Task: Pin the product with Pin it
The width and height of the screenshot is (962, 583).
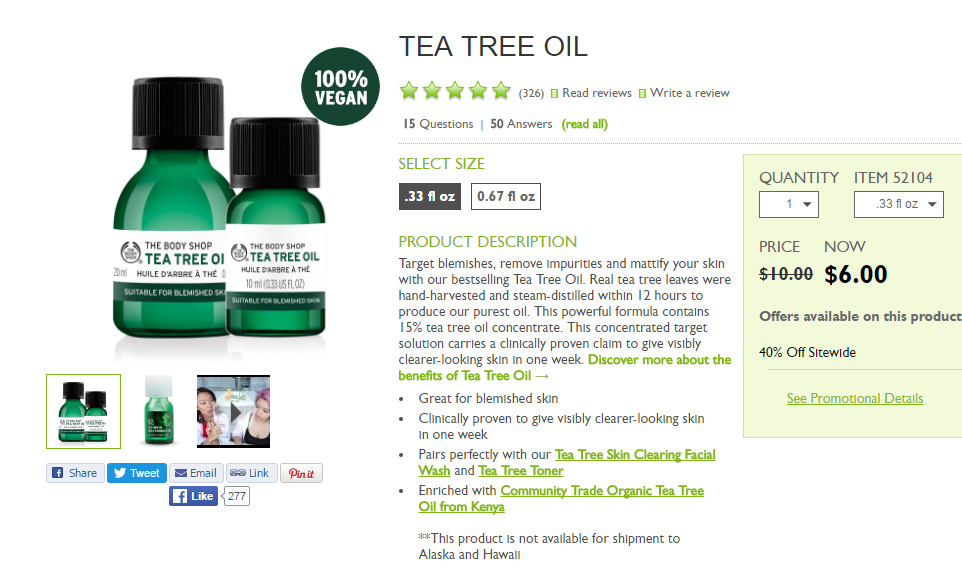Action: 301,473
